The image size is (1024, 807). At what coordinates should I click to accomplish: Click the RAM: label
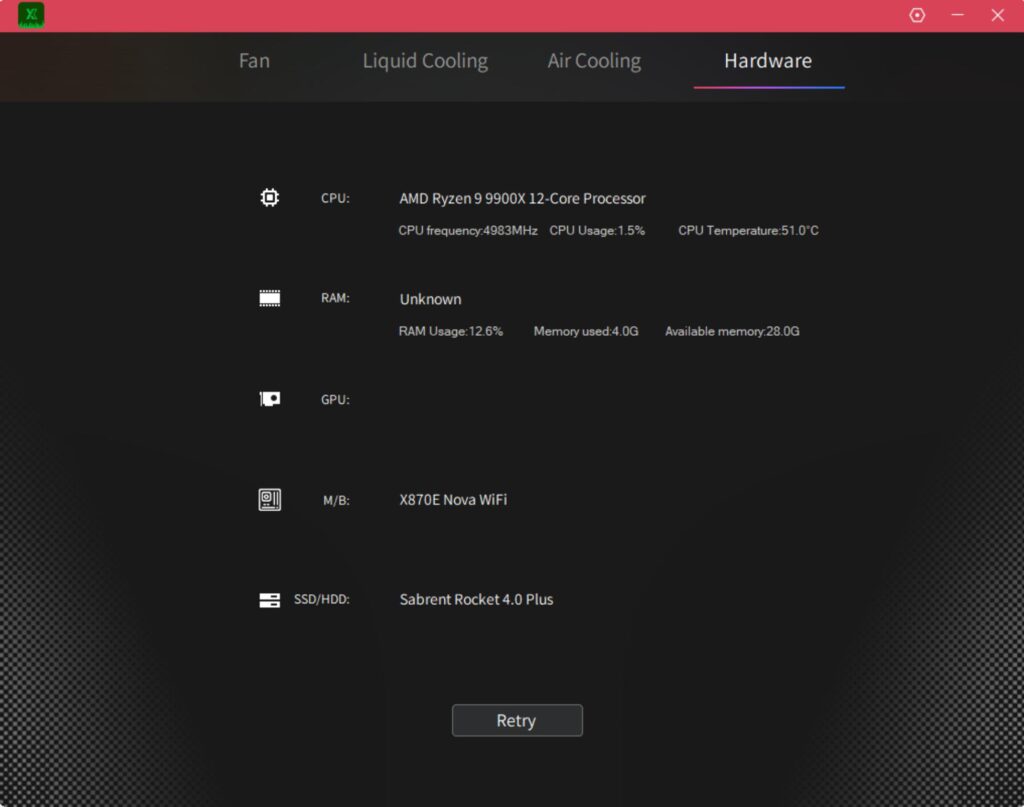tap(335, 298)
